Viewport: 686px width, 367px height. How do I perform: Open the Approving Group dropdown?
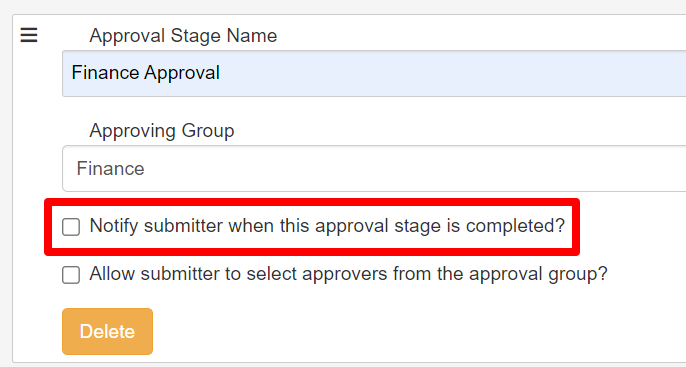[374, 168]
